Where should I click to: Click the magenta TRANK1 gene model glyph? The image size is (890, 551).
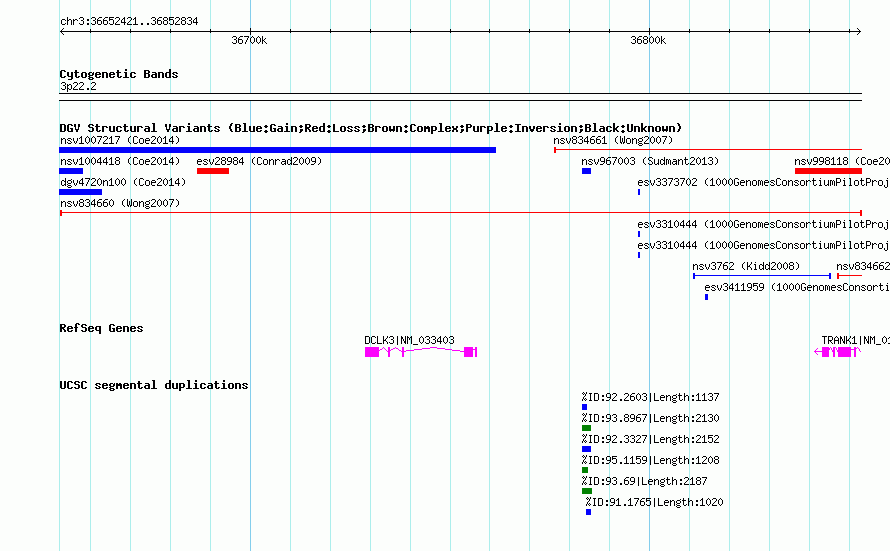click(838, 352)
